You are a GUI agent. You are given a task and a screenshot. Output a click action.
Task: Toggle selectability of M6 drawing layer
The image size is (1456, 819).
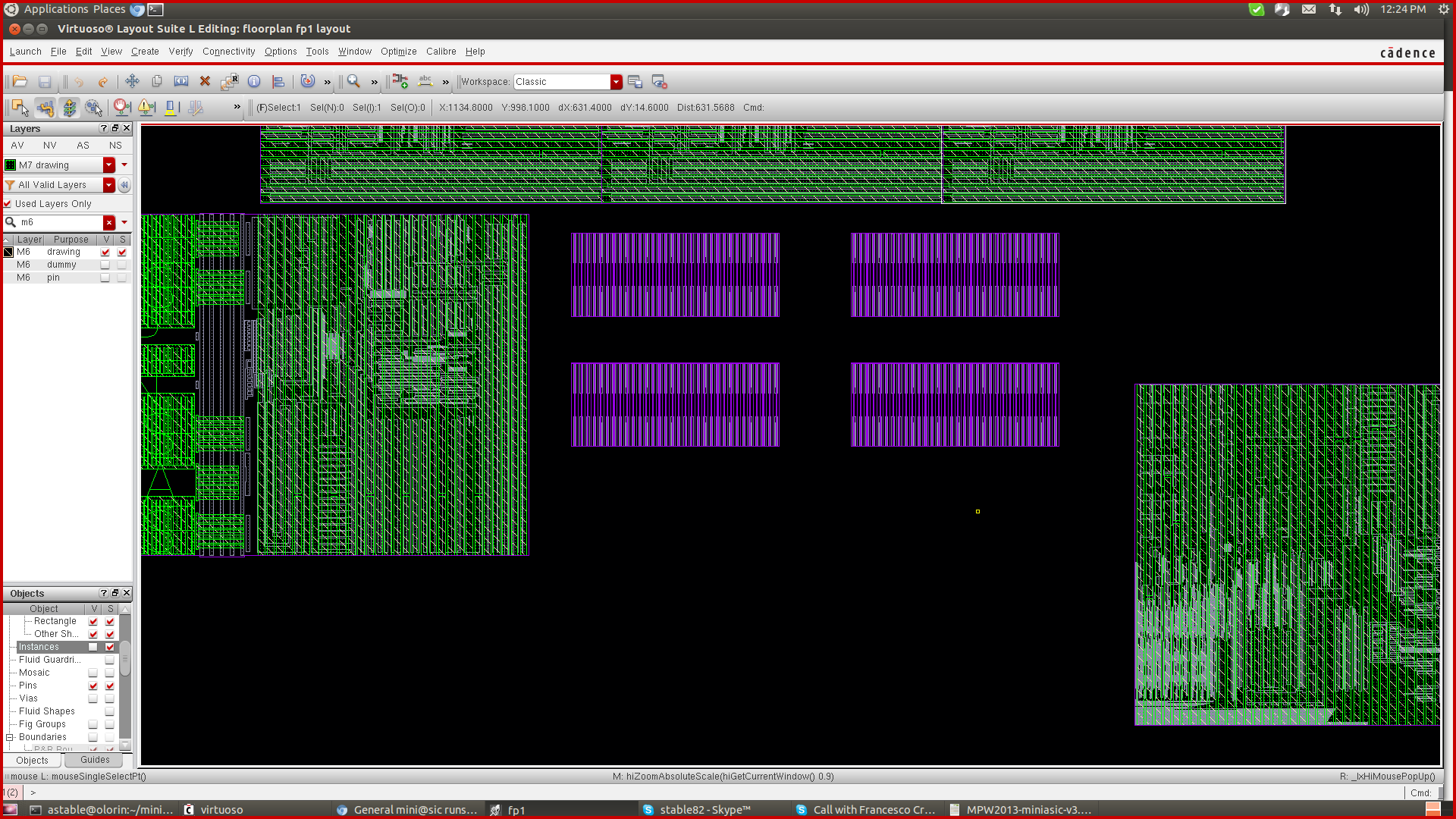tap(122, 252)
